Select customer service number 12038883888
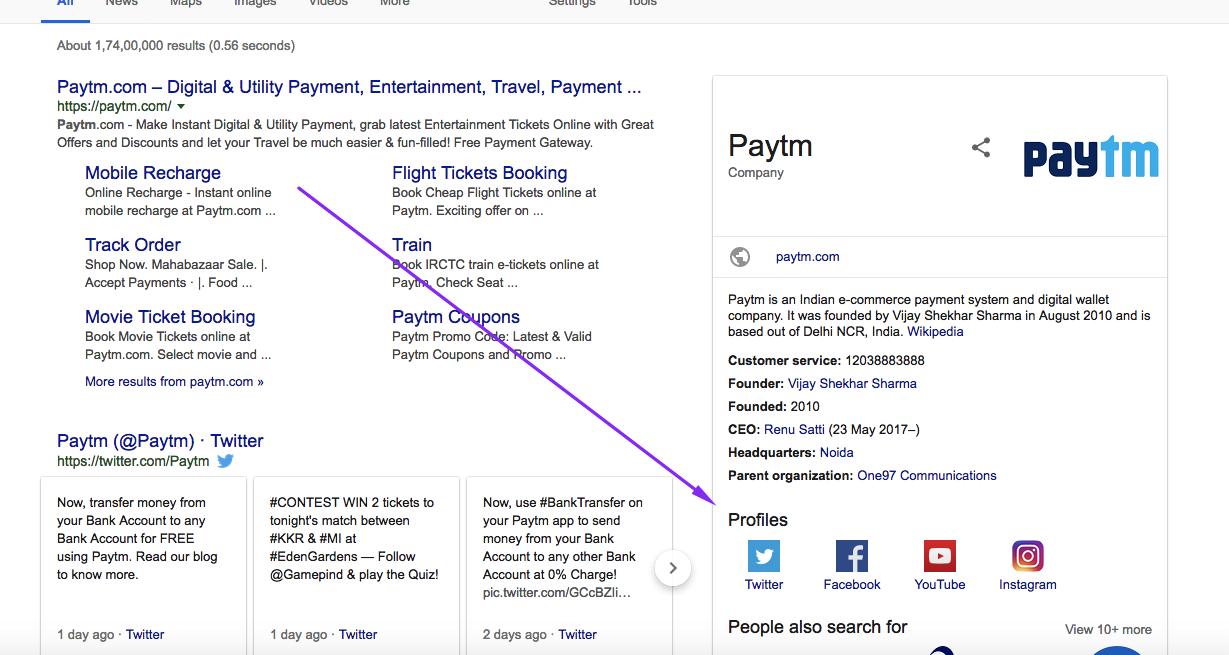 coord(885,361)
